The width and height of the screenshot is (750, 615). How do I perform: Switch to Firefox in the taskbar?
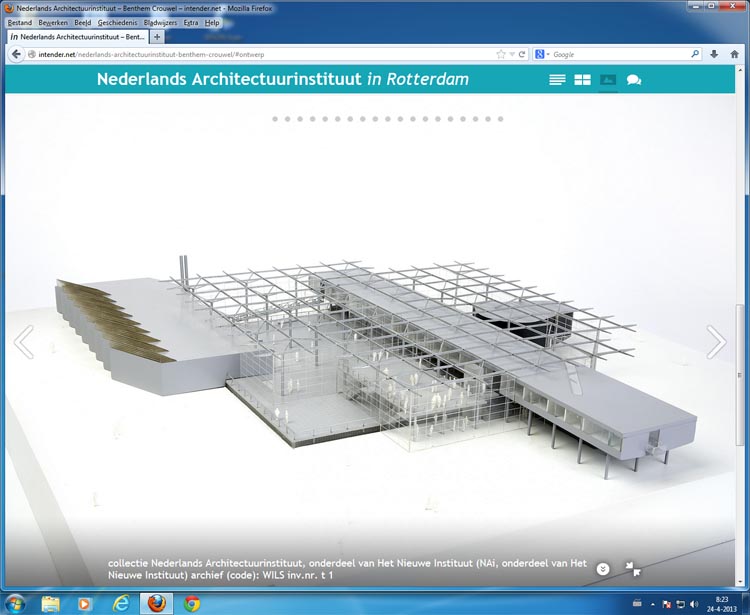point(156,604)
